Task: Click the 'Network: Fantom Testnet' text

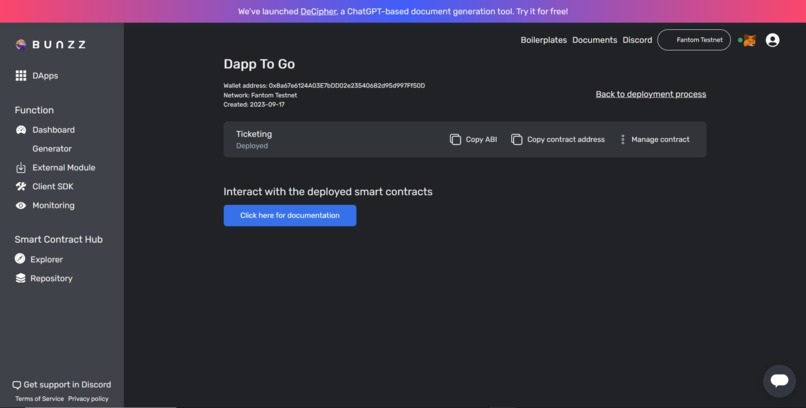Action: [260, 95]
